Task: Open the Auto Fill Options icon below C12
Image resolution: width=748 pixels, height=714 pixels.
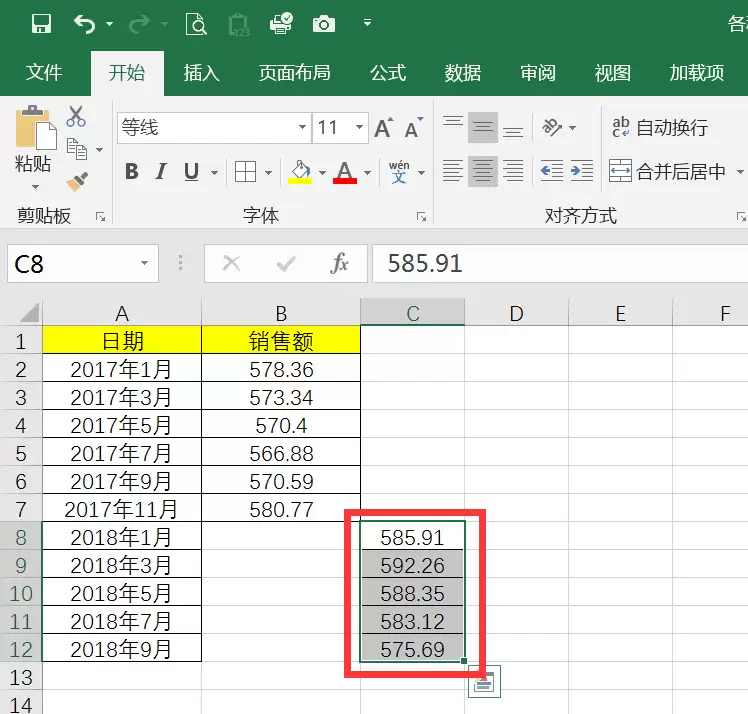Action: click(x=484, y=682)
